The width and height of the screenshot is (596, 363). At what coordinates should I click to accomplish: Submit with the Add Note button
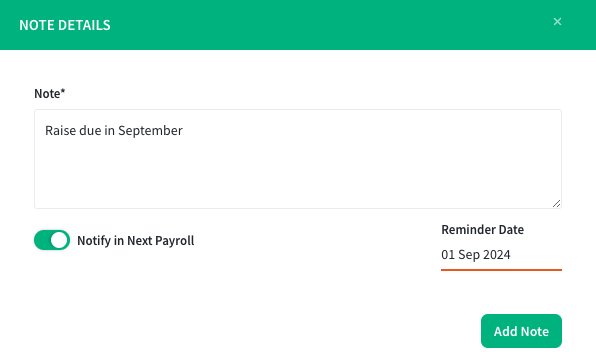(x=521, y=331)
